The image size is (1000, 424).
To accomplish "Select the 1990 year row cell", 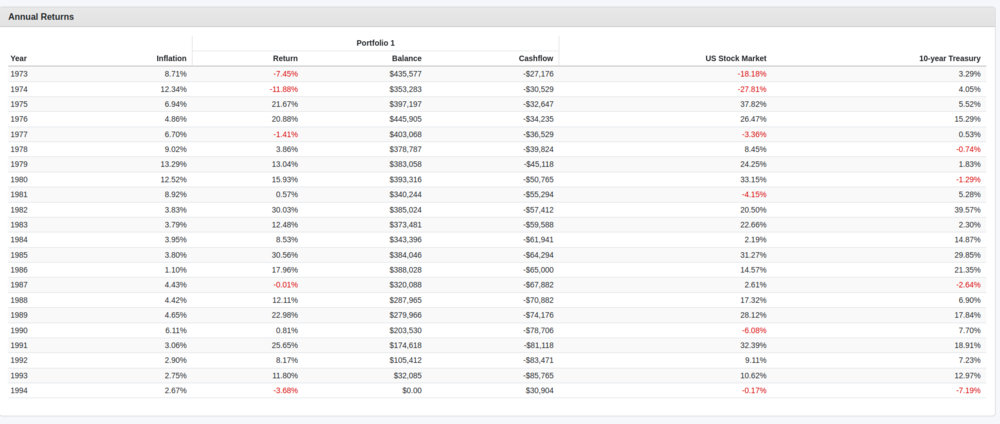I will (x=19, y=330).
